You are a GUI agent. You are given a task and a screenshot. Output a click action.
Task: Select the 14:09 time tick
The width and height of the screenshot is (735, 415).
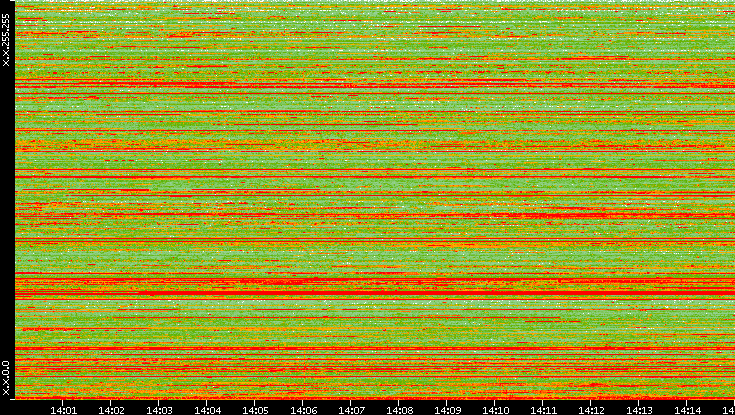pos(447,409)
